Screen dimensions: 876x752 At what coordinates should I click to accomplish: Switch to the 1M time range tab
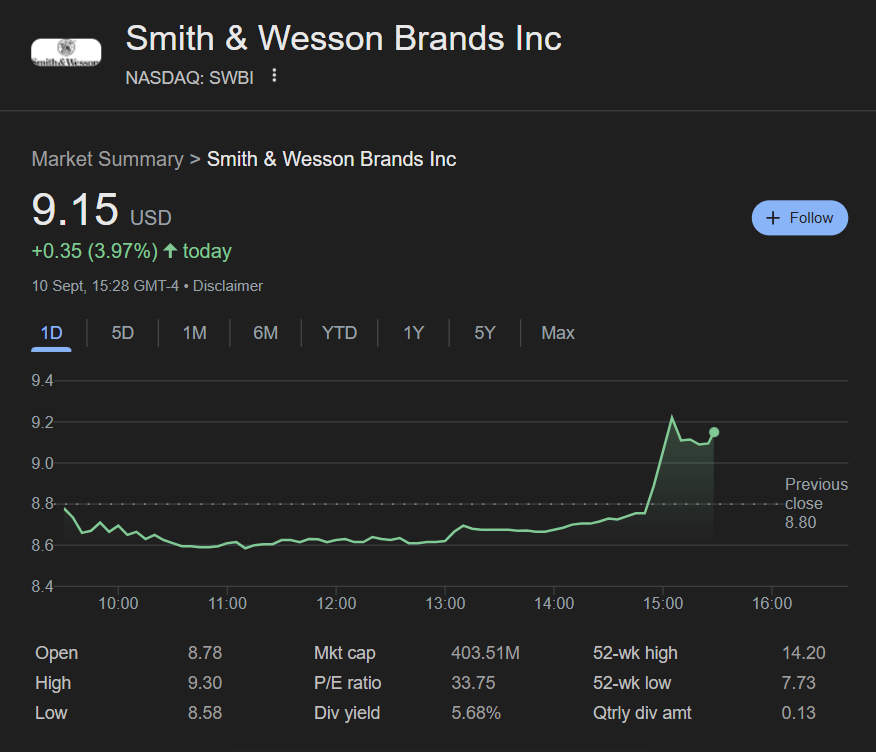point(194,333)
